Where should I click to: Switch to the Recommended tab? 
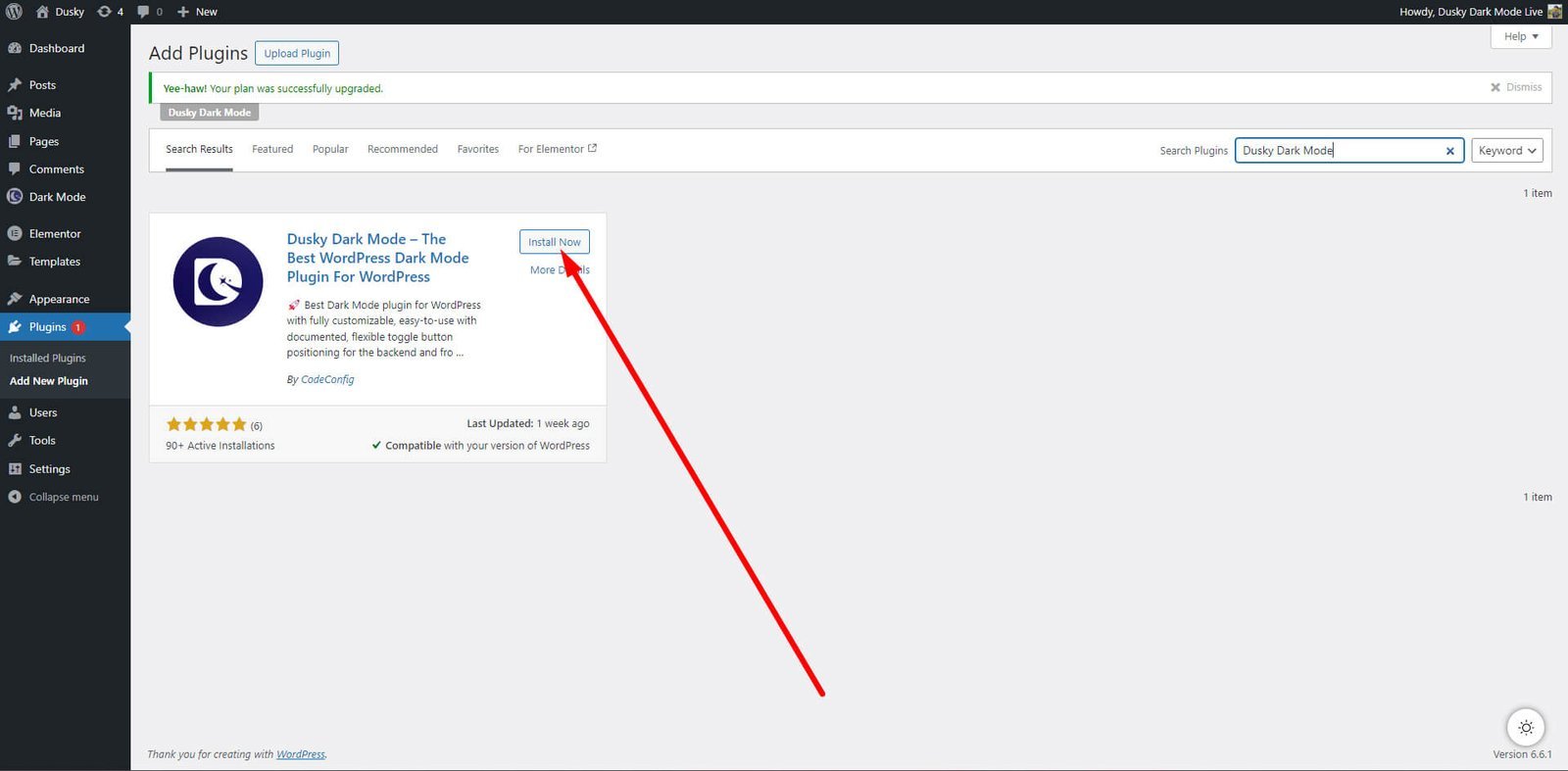pyautogui.click(x=403, y=150)
